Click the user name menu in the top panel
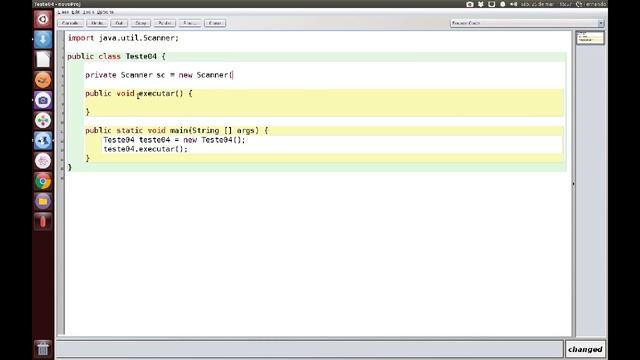The width and height of the screenshot is (640, 360). tap(592, 4)
